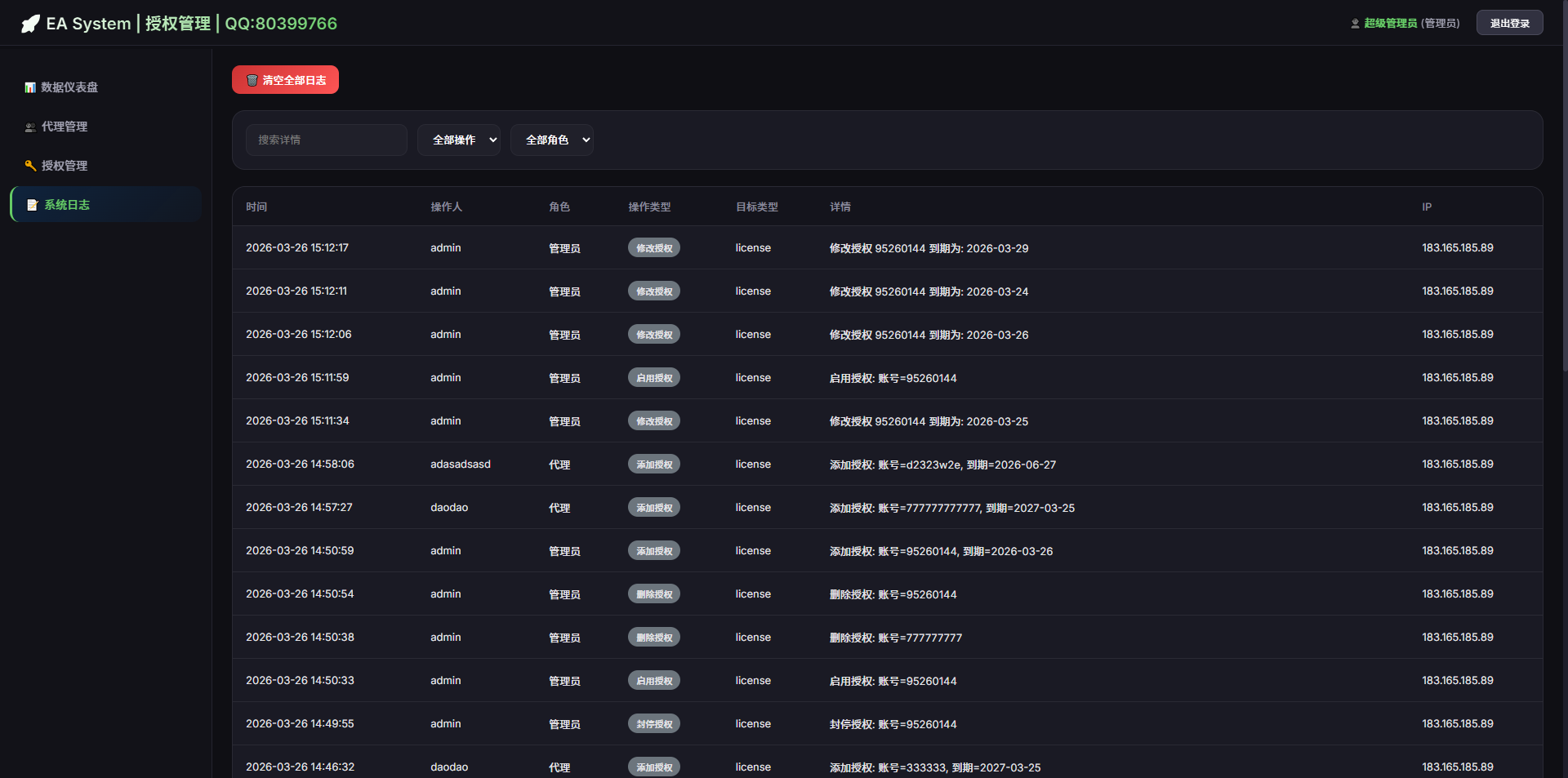This screenshot has width=1568, height=778.
Task: Click the detail 添加授权: 账号=333333
Action: [x=935, y=767]
